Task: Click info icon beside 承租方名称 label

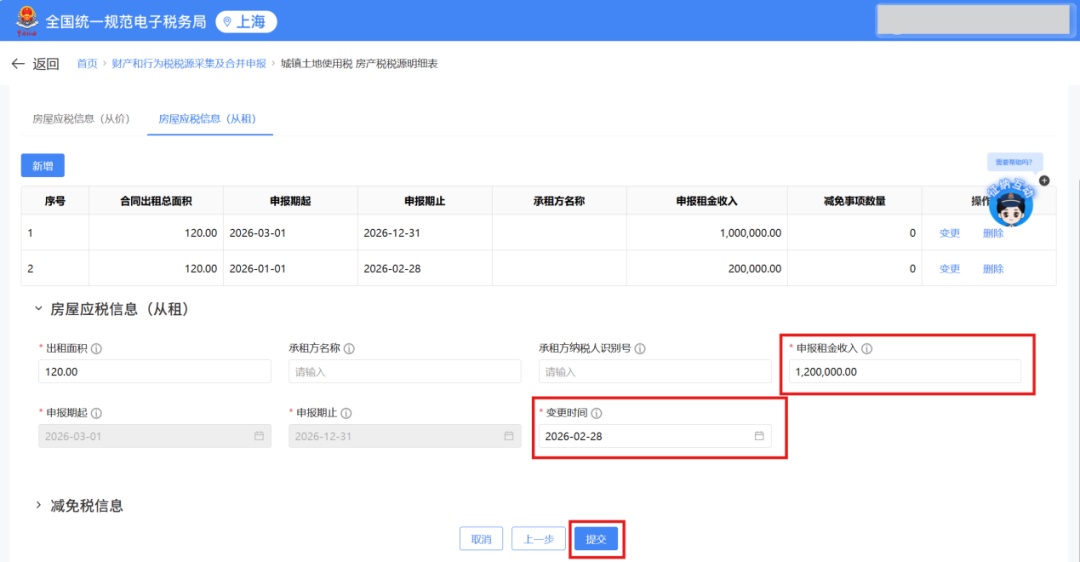Action: [349, 349]
